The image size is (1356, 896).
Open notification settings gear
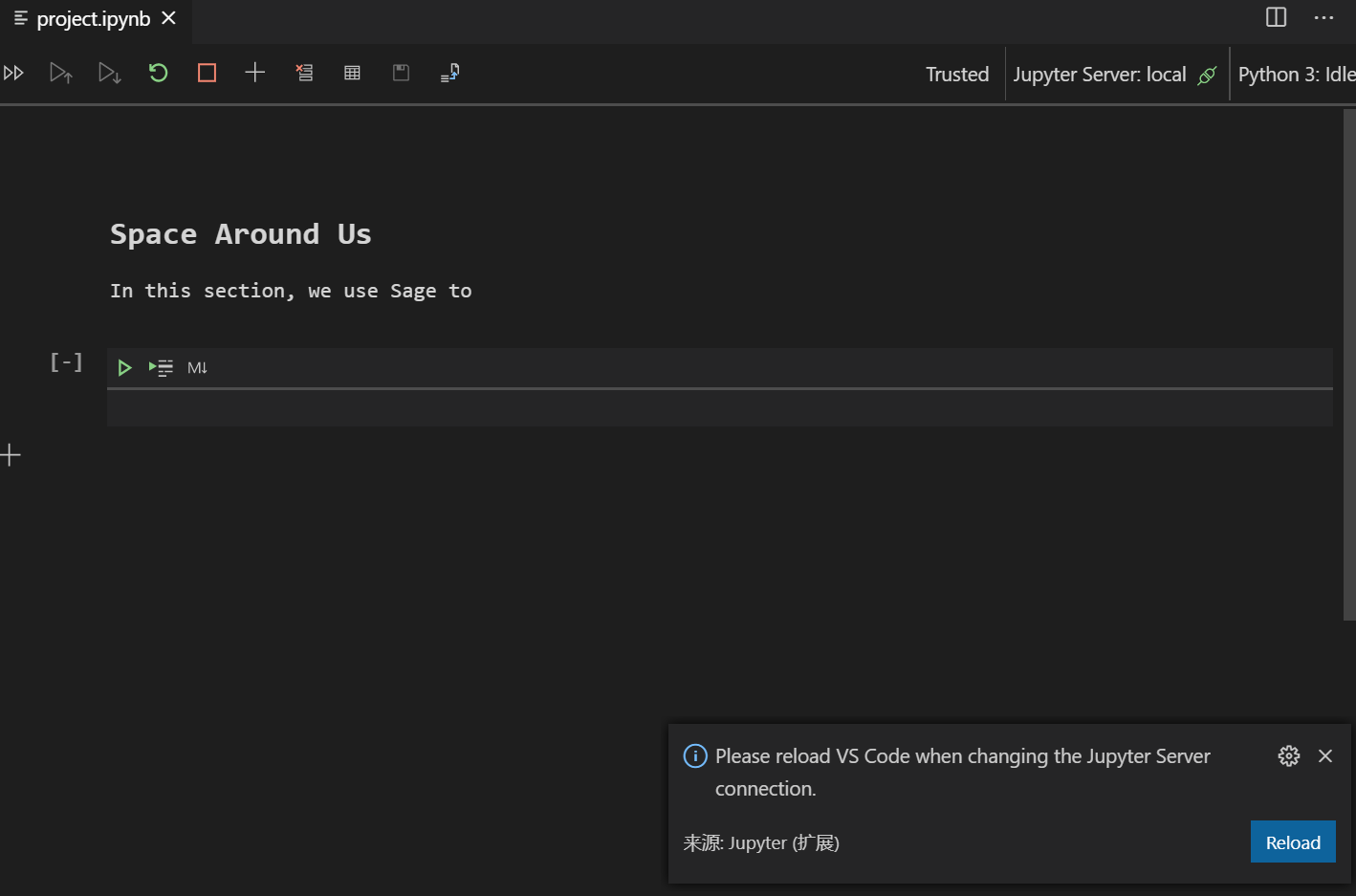click(x=1289, y=755)
